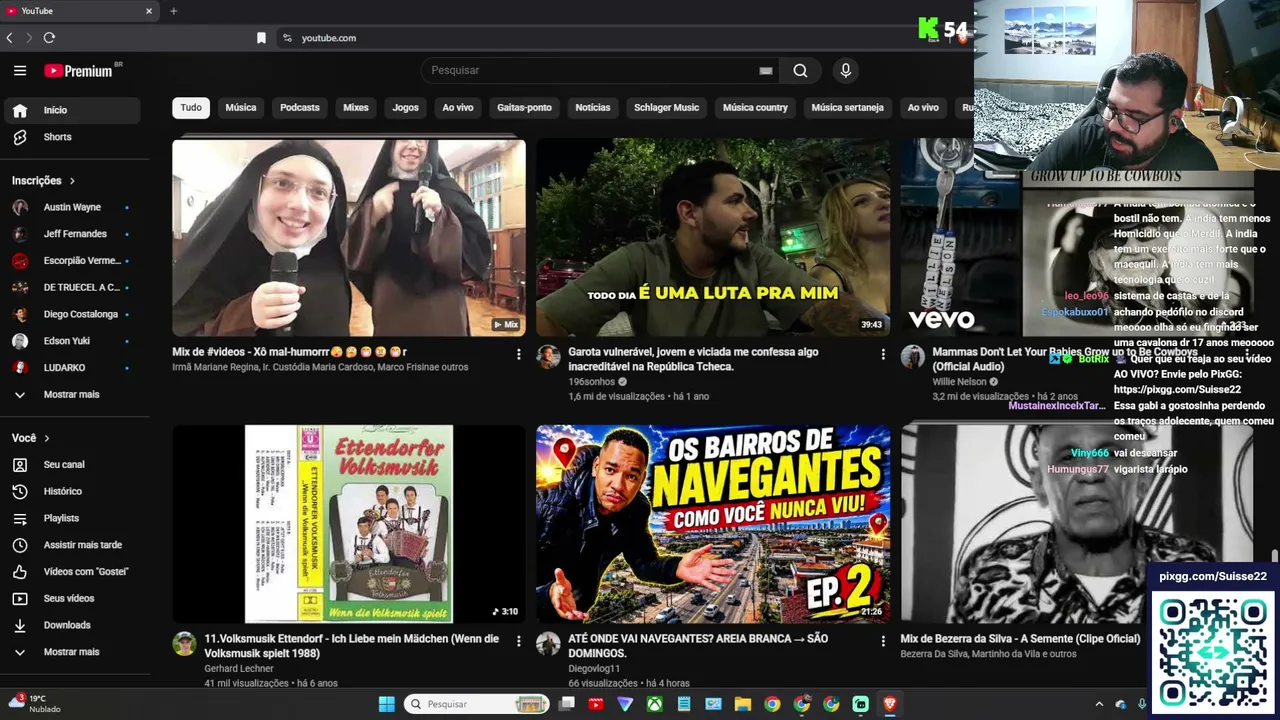The width and height of the screenshot is (1280, 720).
Task: Play the Os Bairros de Navegantes thumbnail
Action: 713,524
